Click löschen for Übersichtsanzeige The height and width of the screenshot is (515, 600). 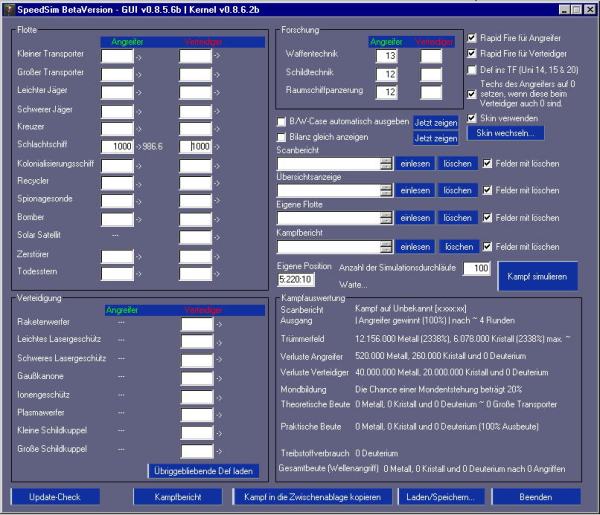(x=457, y=190)
